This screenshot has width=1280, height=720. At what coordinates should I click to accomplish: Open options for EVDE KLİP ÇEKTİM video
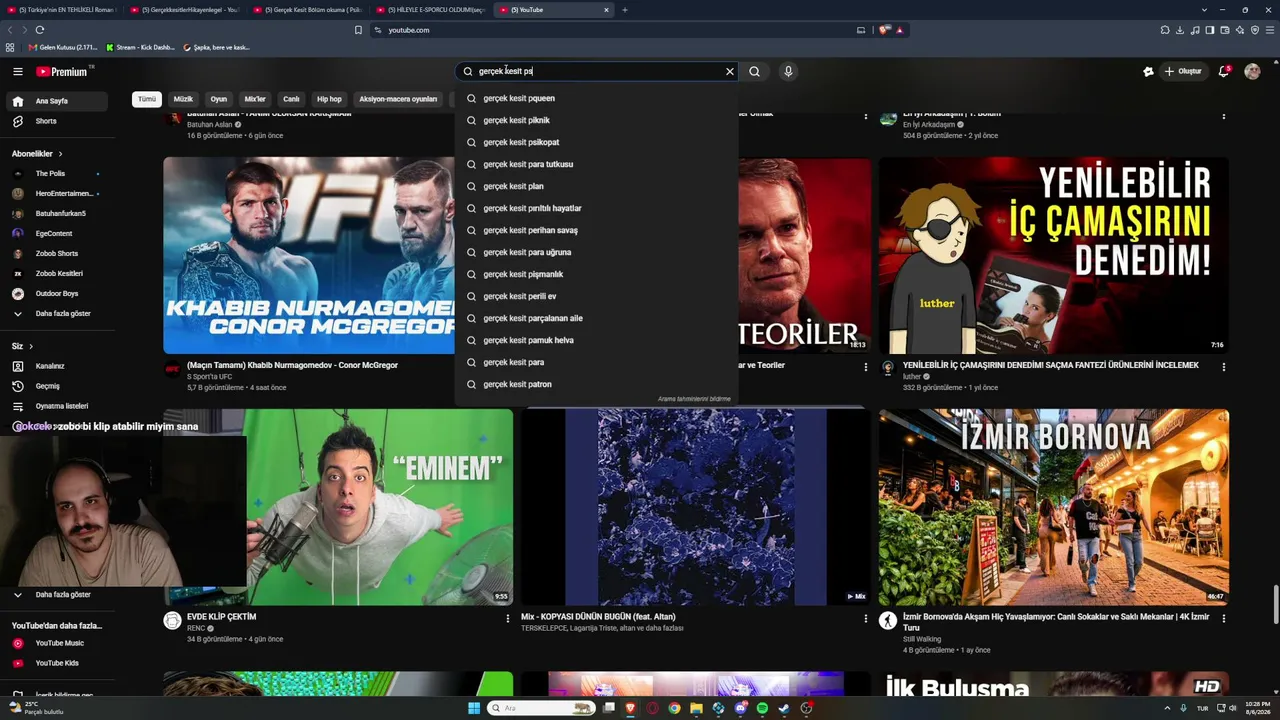(507, 619)
